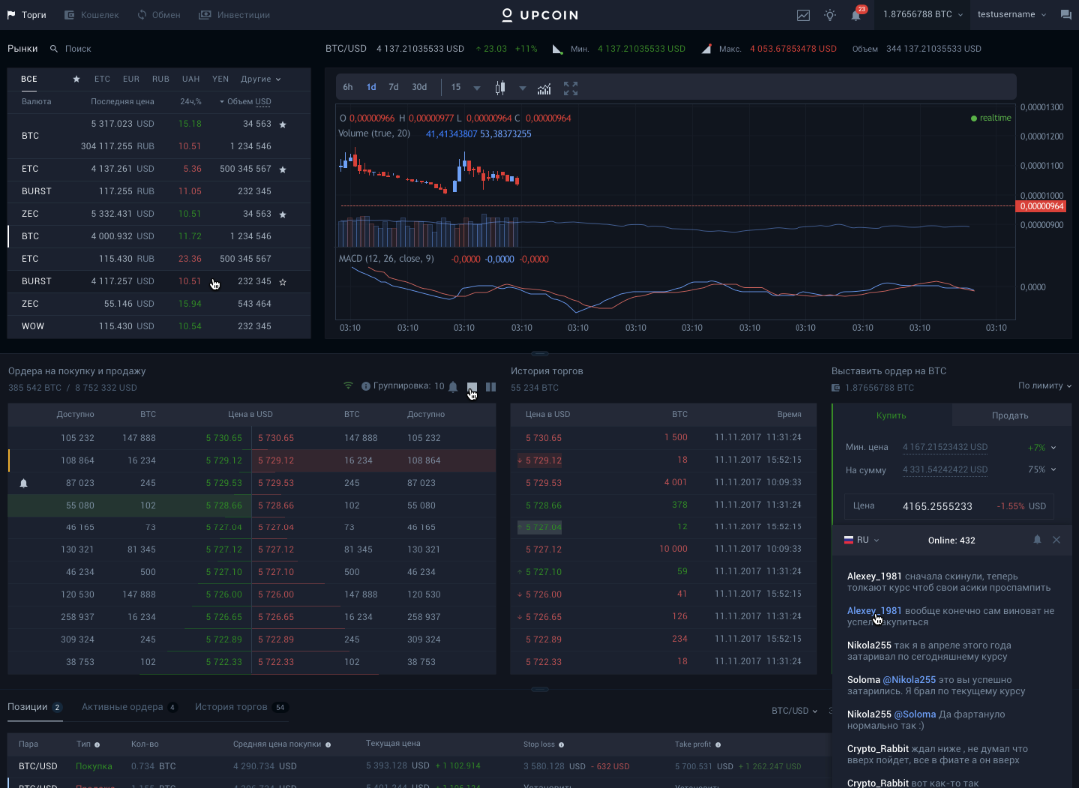Click the info icon next to Группировка
The image size is (1079, 788).
(x=365, y=386)
